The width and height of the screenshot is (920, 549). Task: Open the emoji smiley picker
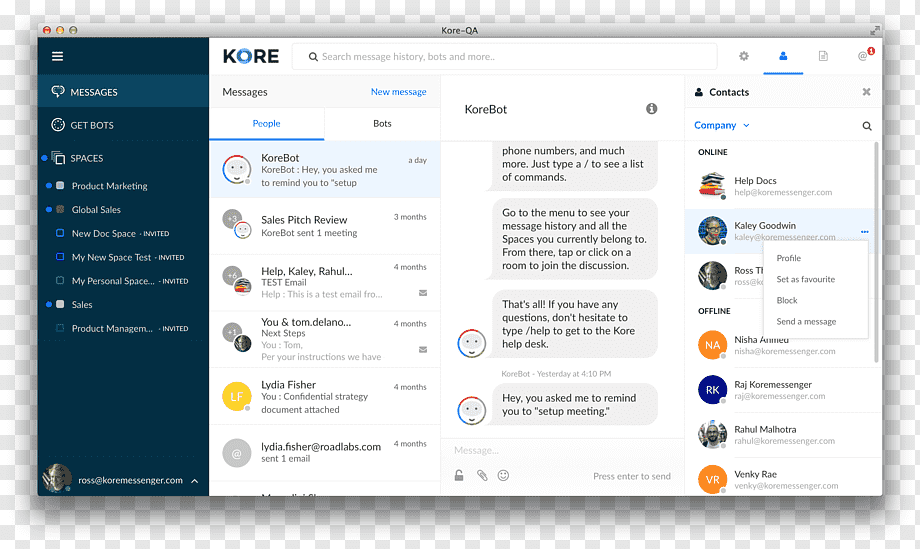(503, 476)
